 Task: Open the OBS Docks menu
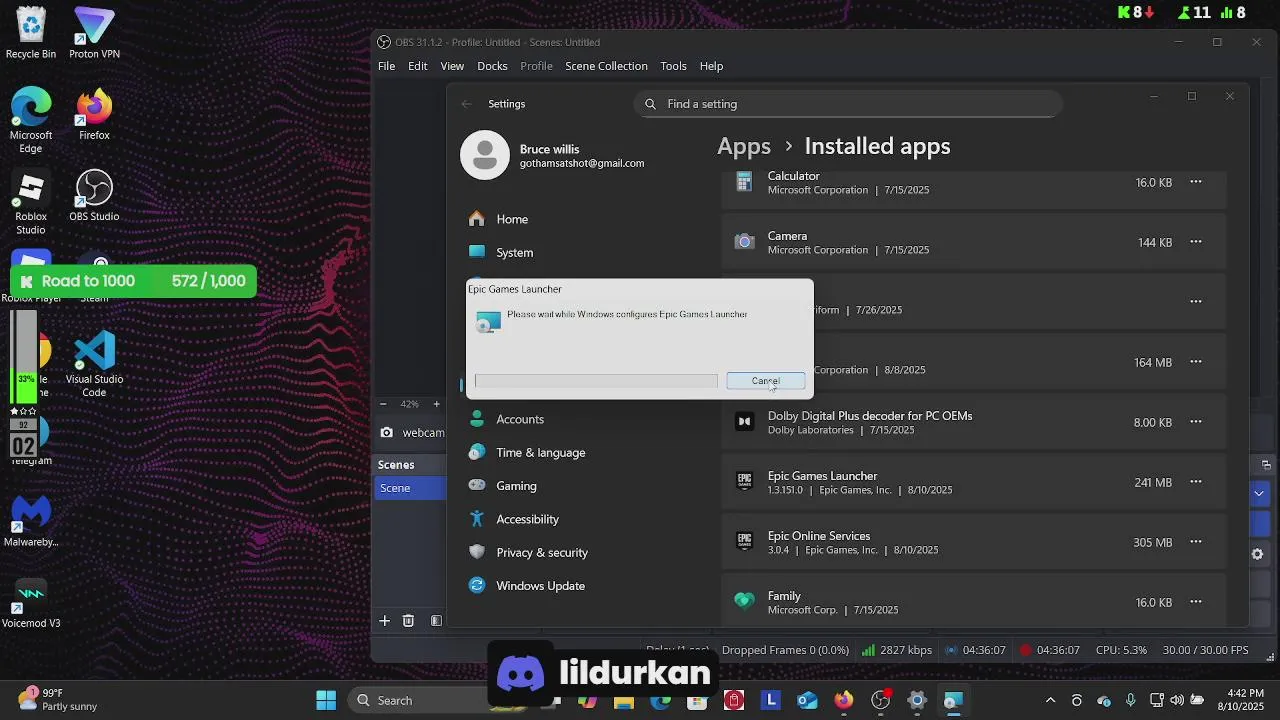[x=492, y=66]
